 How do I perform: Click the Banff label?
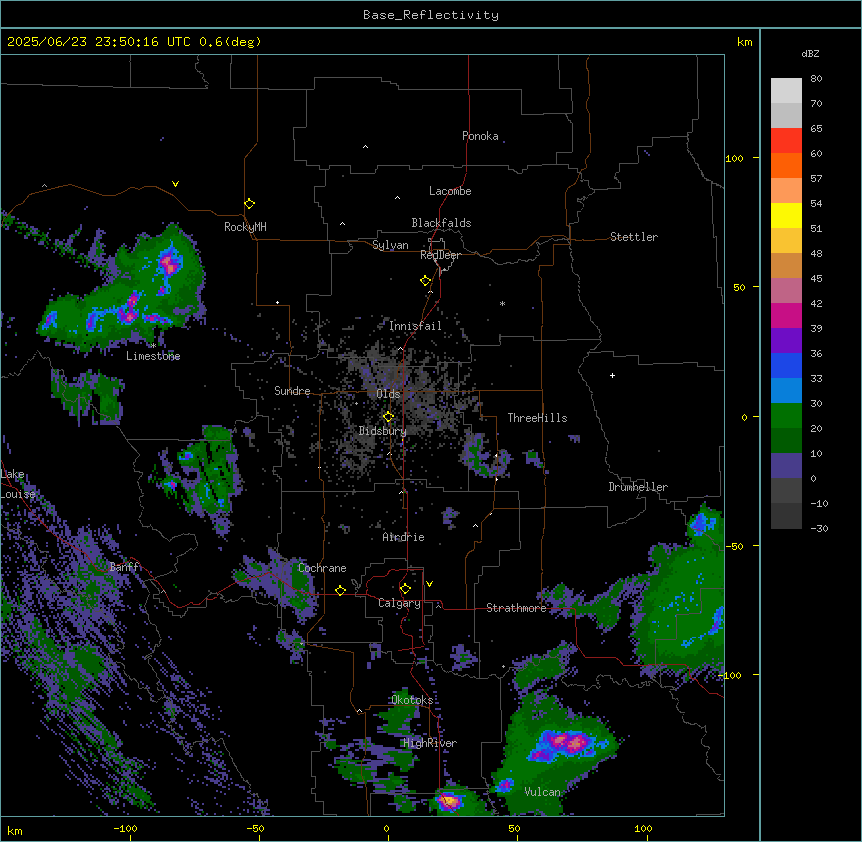pos(124,567)
